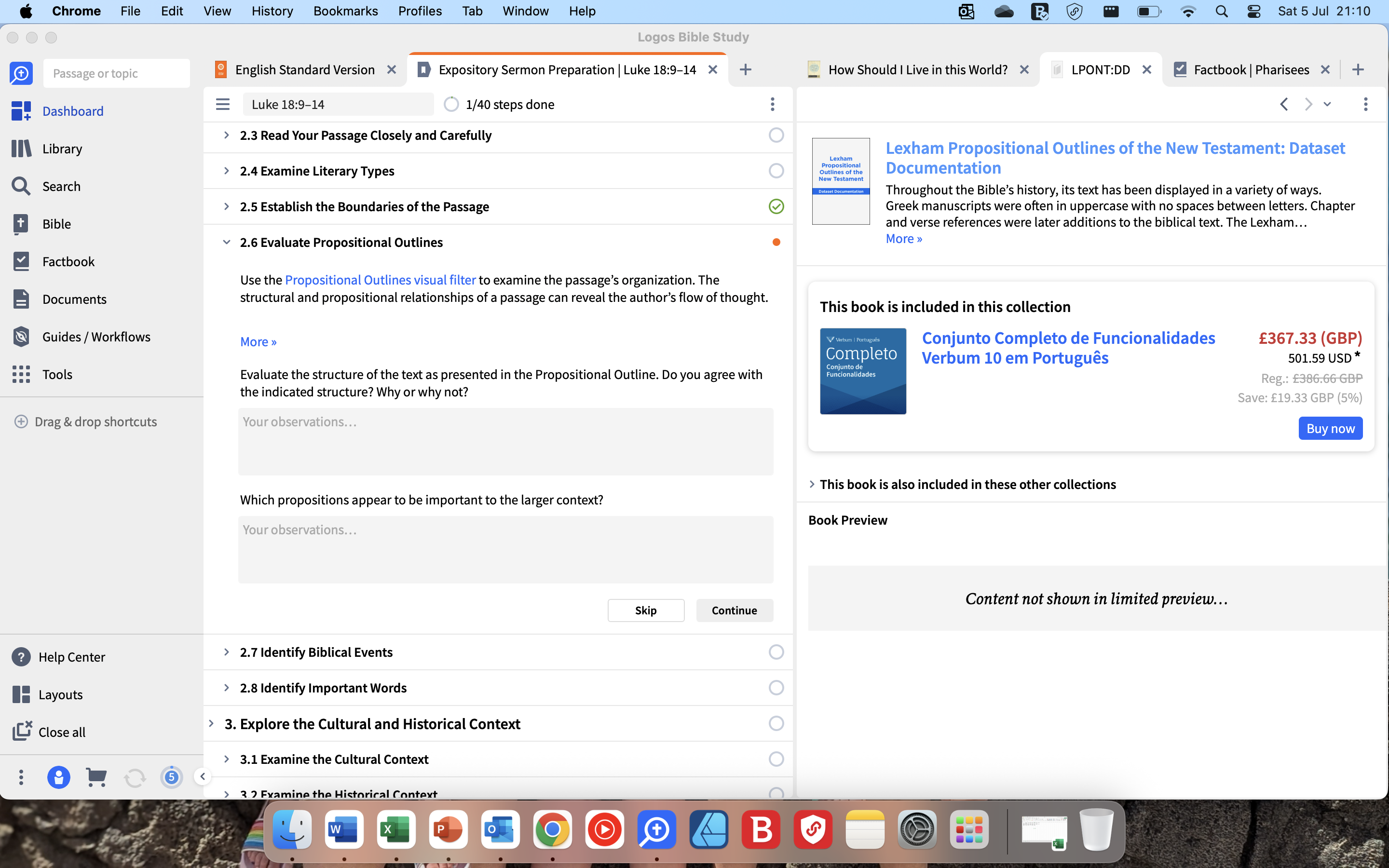1389x868 pixels.
Task: Open the shopping cart
Action: pos(96,777)
